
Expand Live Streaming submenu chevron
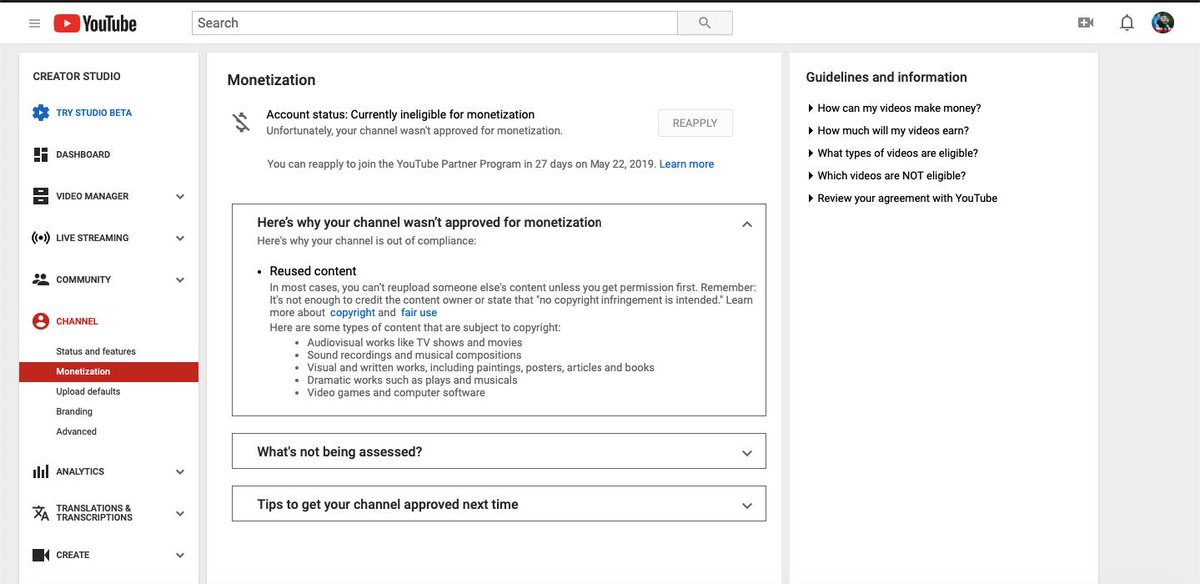pos(180,239)
